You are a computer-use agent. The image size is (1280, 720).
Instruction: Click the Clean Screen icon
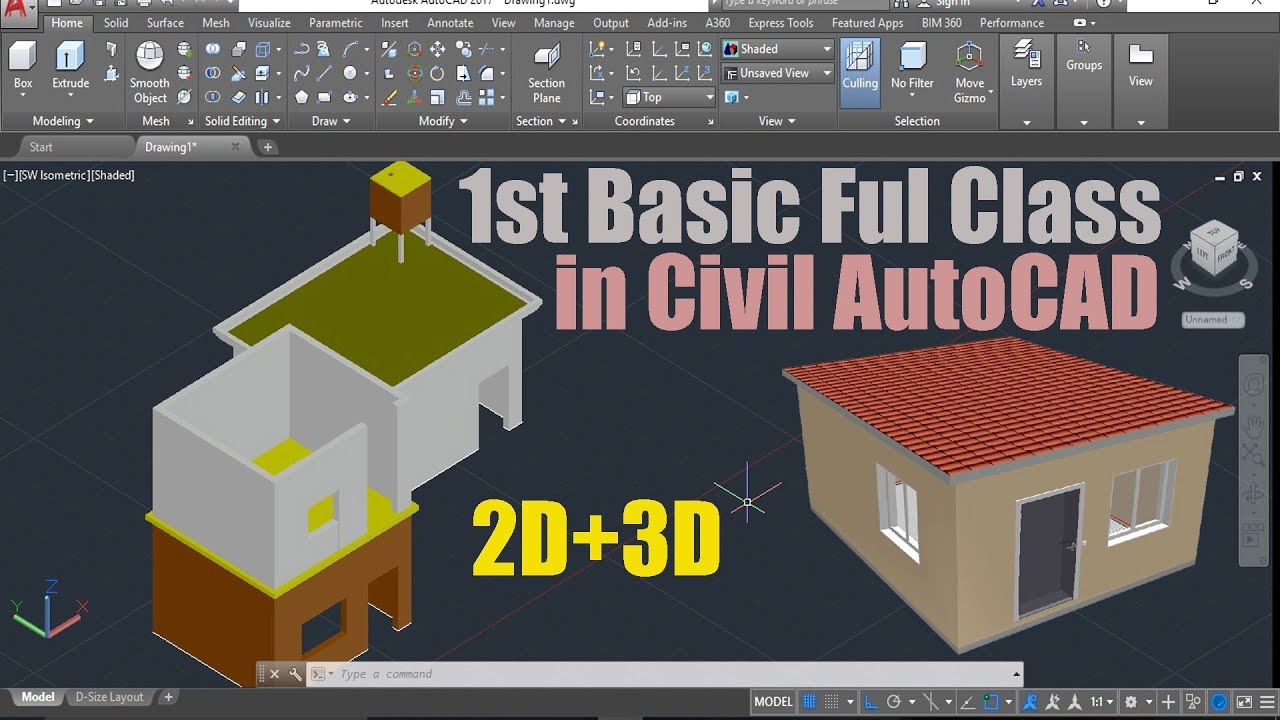(1243, 702)
